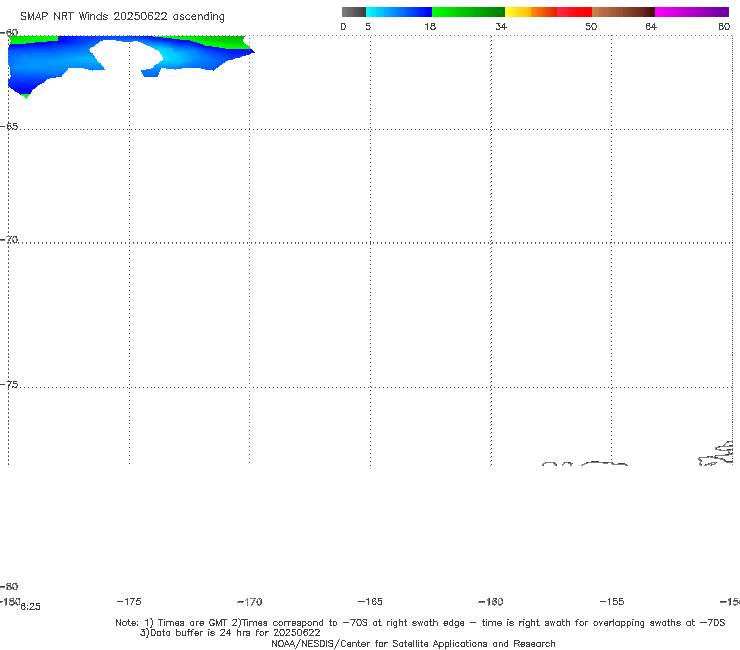Click longitude label '-155'
Viewport: 740px width, 650px height.
click(x=612, y=601)
